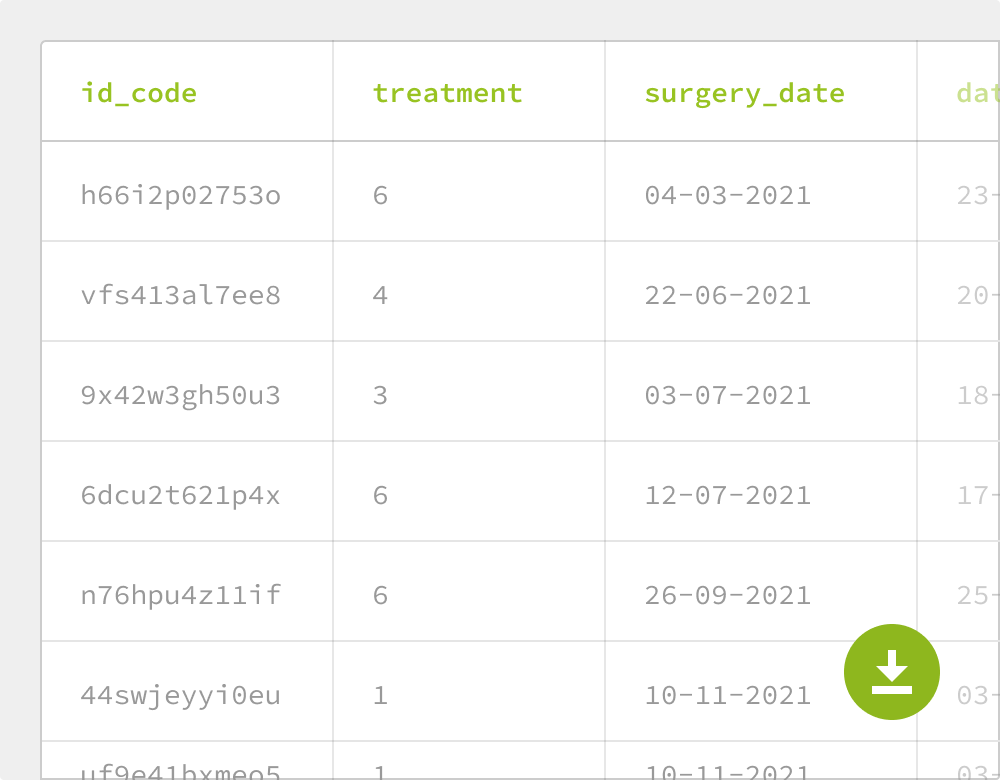Click surgery date 12-07-2021
Screen dimensions: 1000x780
728,496
